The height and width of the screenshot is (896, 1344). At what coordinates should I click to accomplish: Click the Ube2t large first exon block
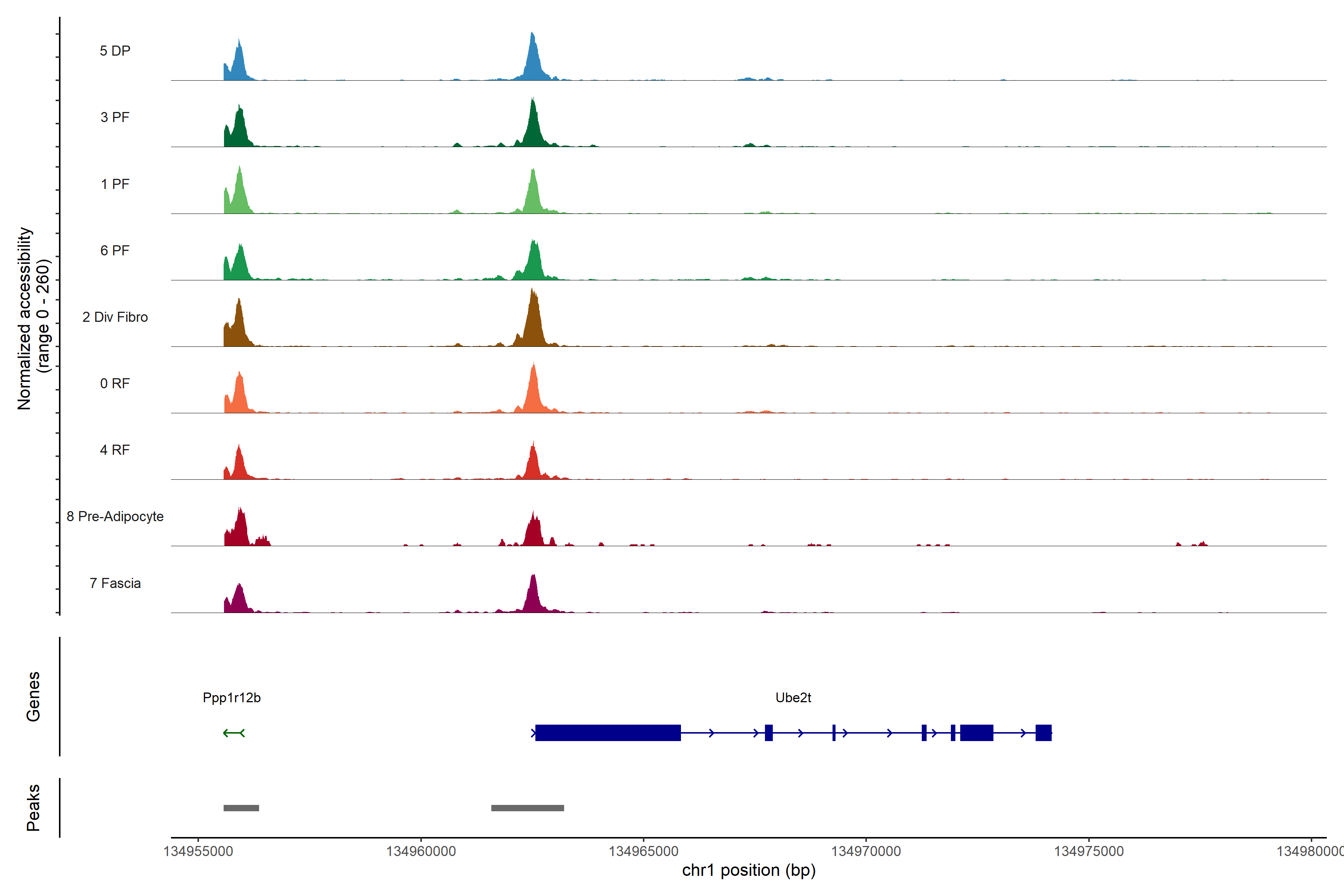point(608,732)
